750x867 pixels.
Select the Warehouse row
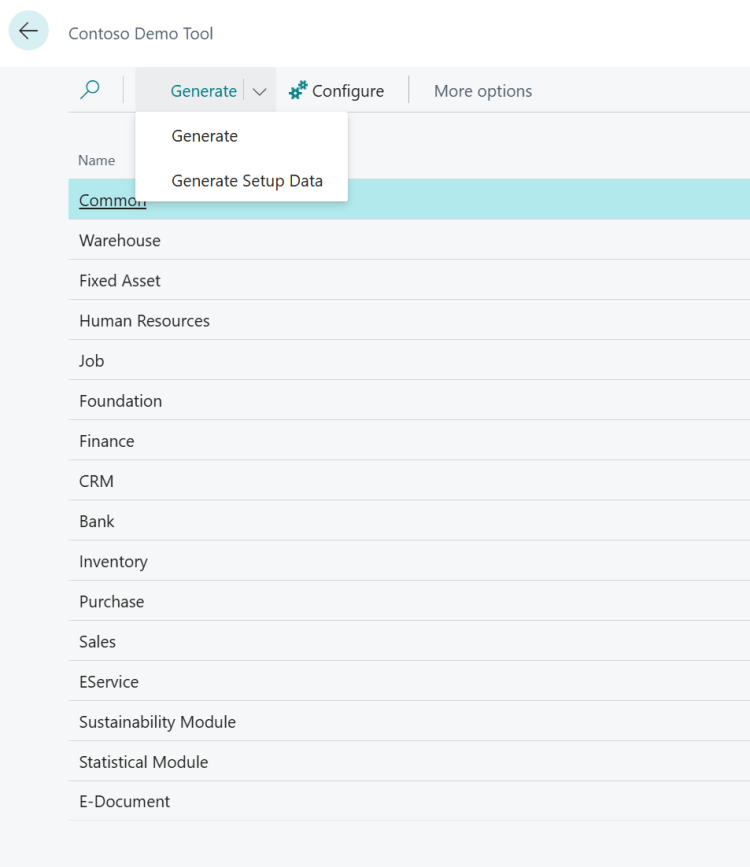coord(119,240)
